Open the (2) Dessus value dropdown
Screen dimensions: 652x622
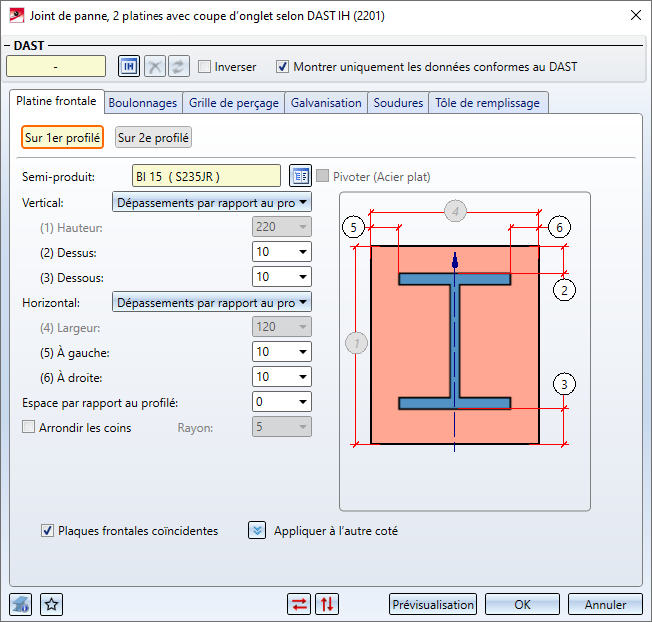tap(303, 252)
